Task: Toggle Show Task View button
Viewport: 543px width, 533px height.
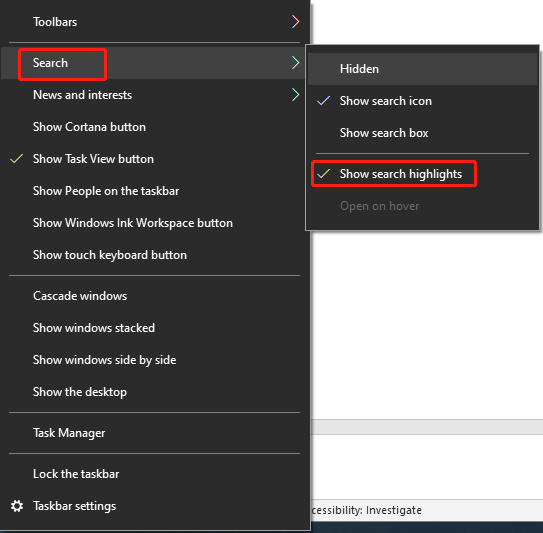Action: click(154, 159)
